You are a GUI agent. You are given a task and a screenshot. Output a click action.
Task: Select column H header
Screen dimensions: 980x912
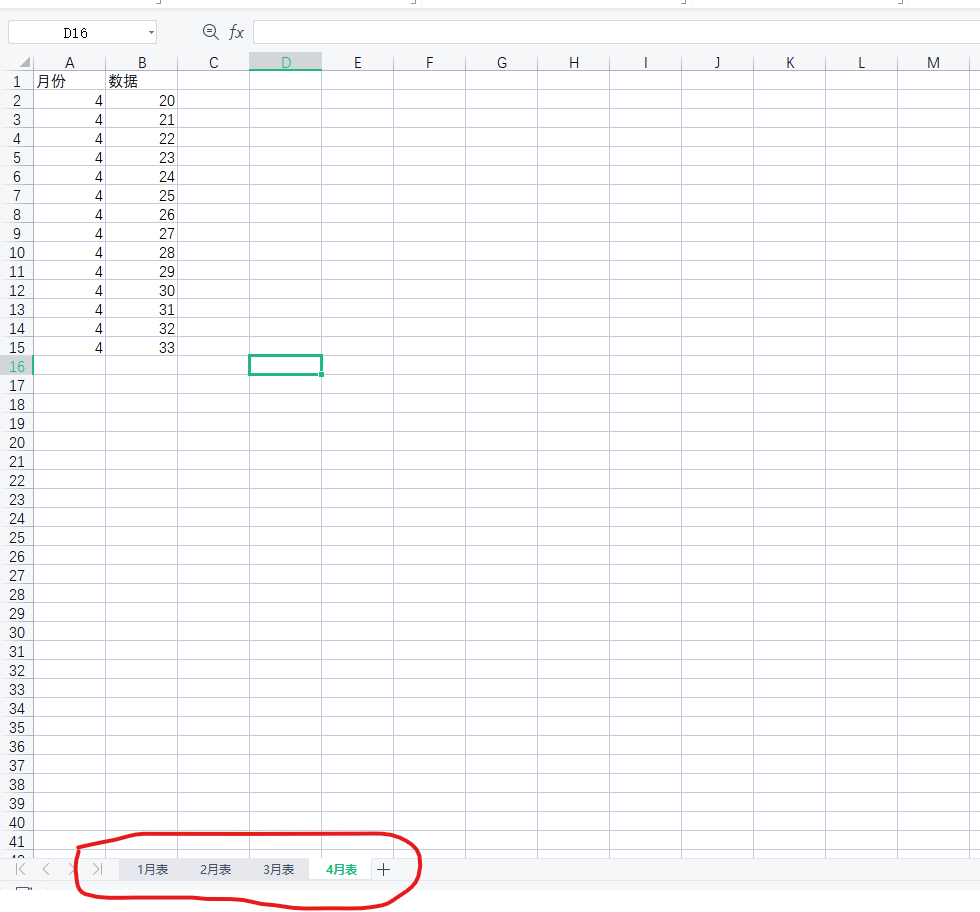pyautogui.click(x=574, y=63)
